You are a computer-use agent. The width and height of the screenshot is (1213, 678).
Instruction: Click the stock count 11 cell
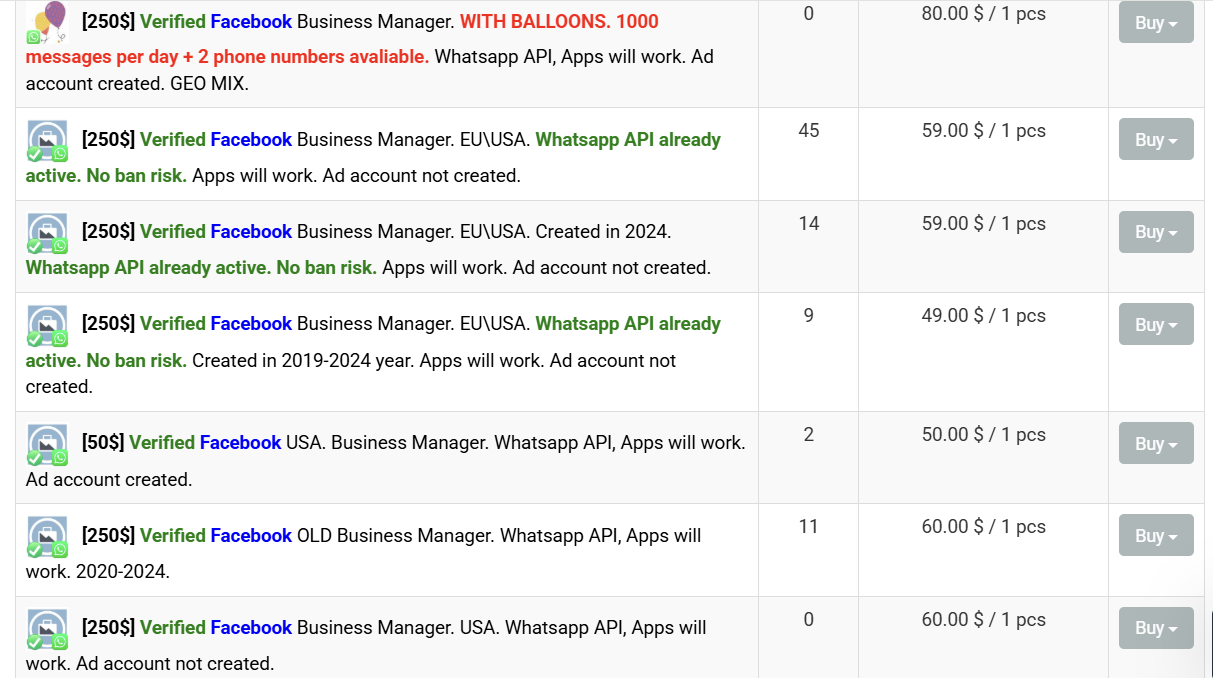[x=808, y=526]
